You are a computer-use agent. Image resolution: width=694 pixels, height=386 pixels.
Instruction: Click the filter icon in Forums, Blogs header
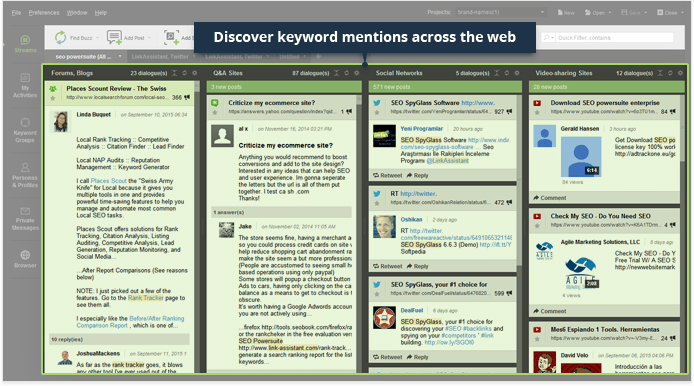(x=174, y=73)
